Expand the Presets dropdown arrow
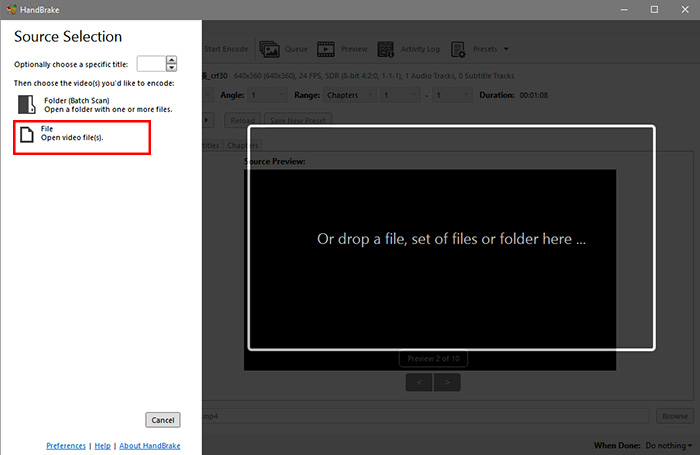The image size is (700, 455). coord(506,49)
